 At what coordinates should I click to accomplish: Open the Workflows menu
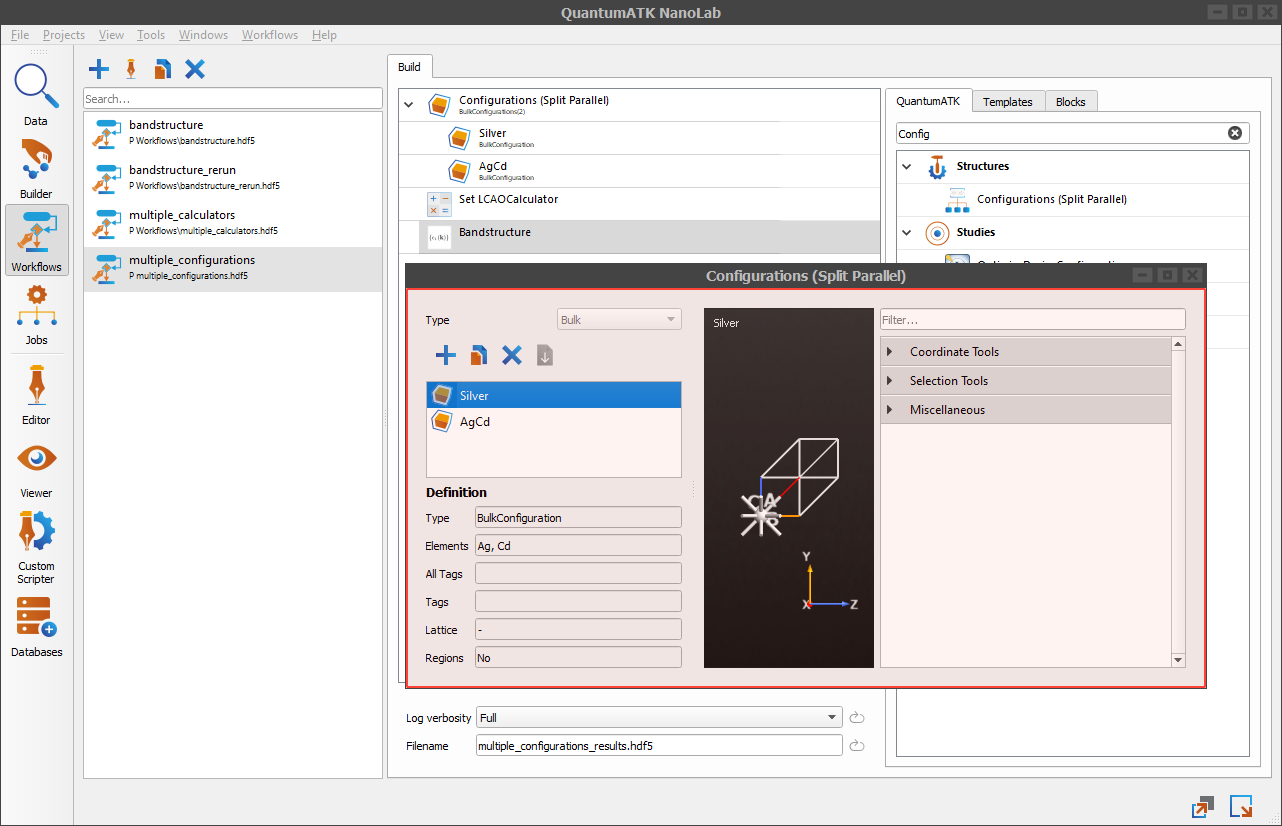(270, 35)
